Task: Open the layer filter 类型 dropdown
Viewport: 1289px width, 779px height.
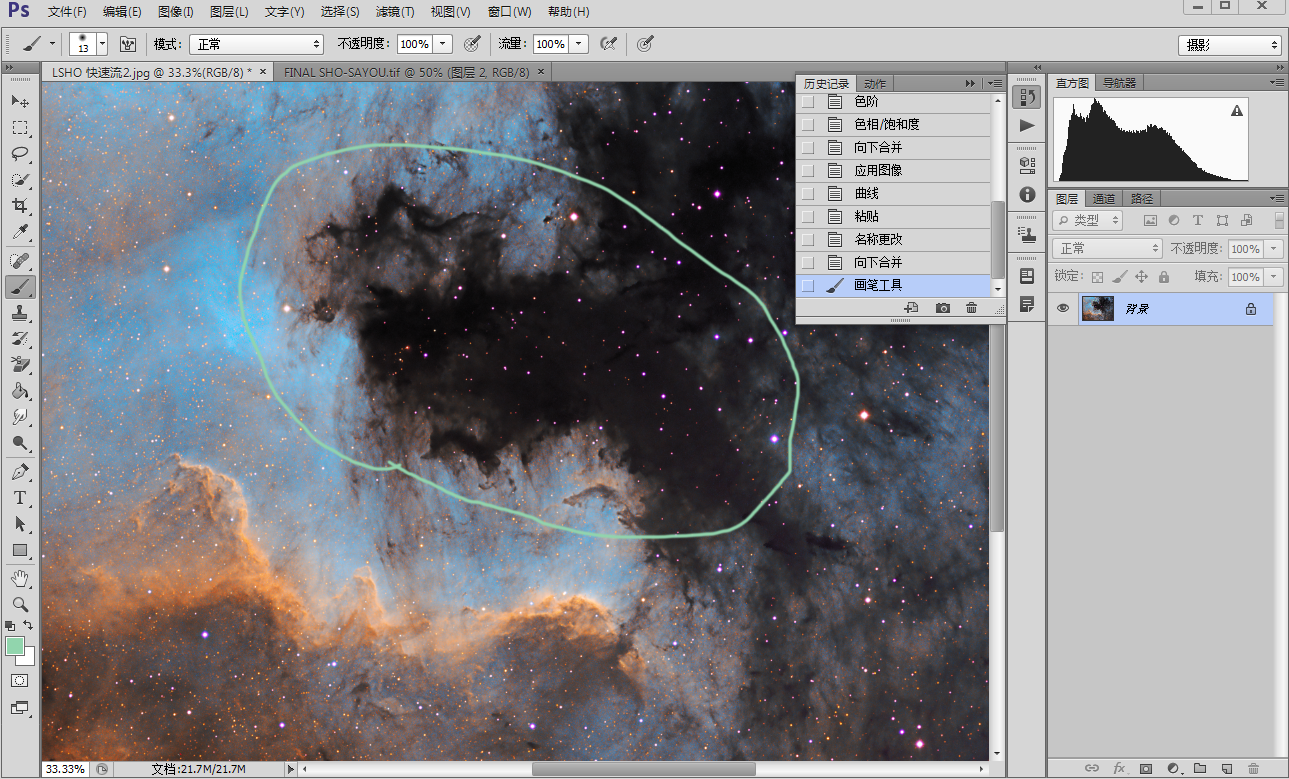Action: tap(1088, 220)
